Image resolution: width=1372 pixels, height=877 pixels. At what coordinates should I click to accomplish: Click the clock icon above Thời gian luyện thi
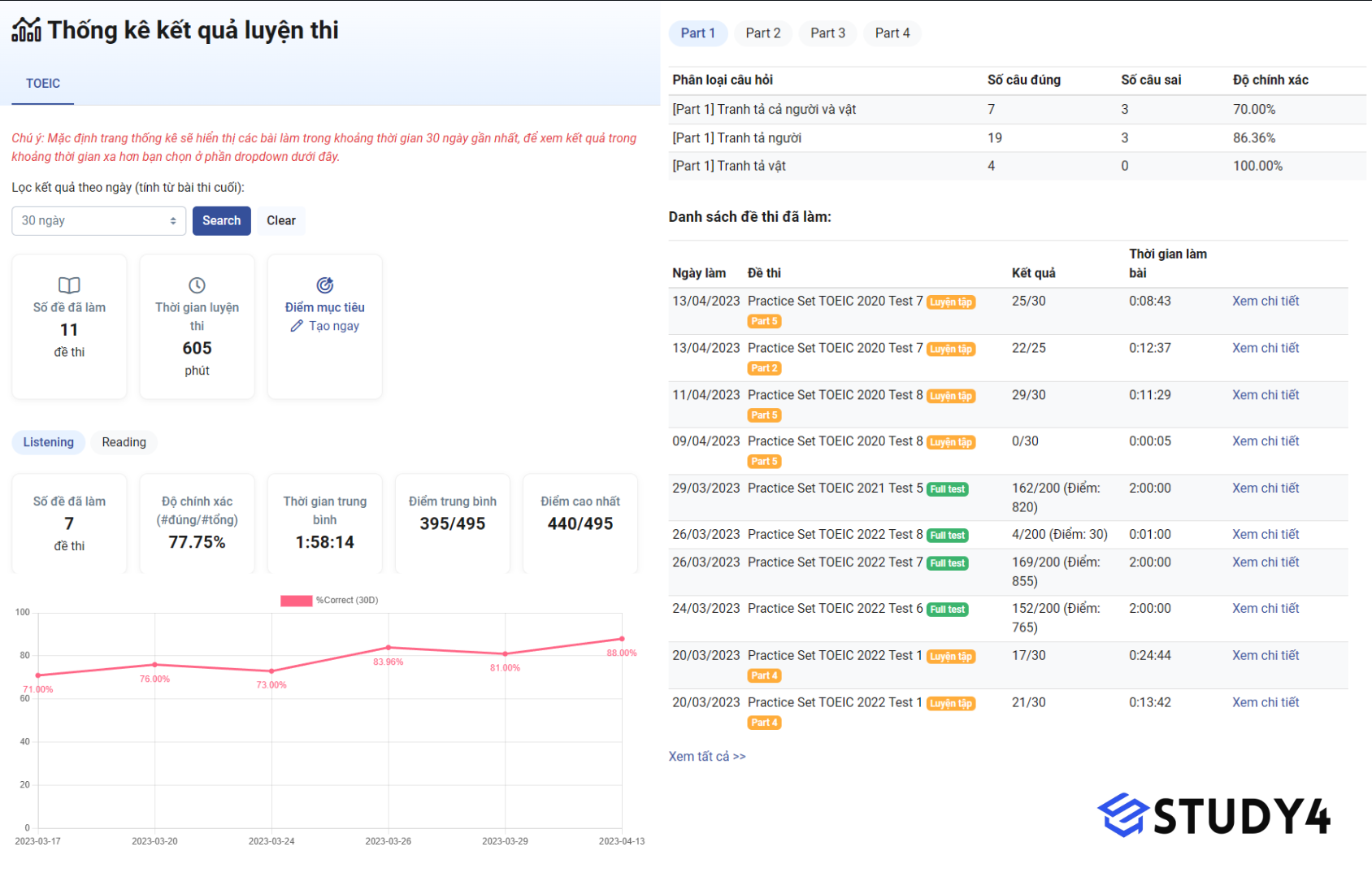click(x=197, y=285)
